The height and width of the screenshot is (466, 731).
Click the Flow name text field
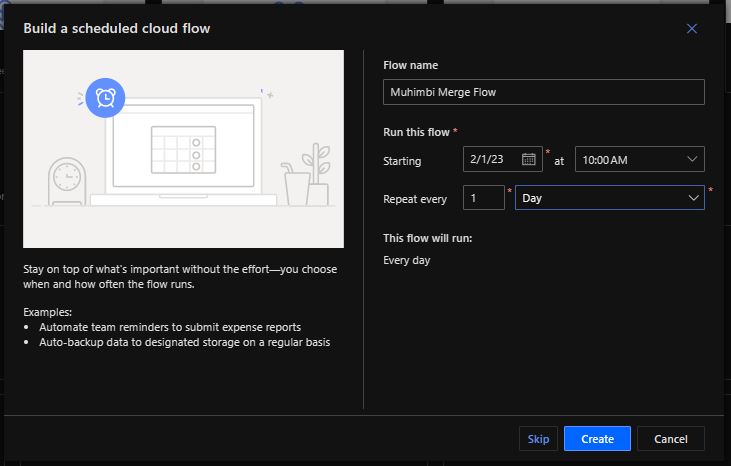tap(543, 92)
